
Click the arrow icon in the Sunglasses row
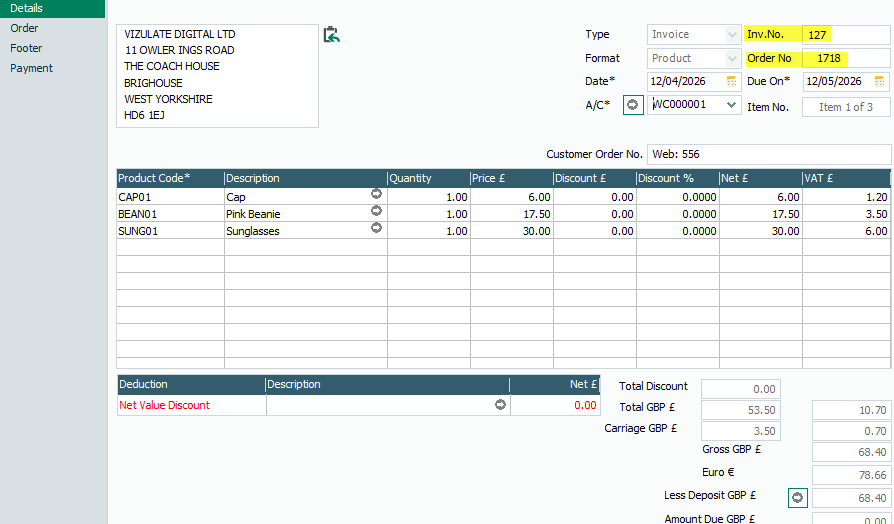coord(376,228)
